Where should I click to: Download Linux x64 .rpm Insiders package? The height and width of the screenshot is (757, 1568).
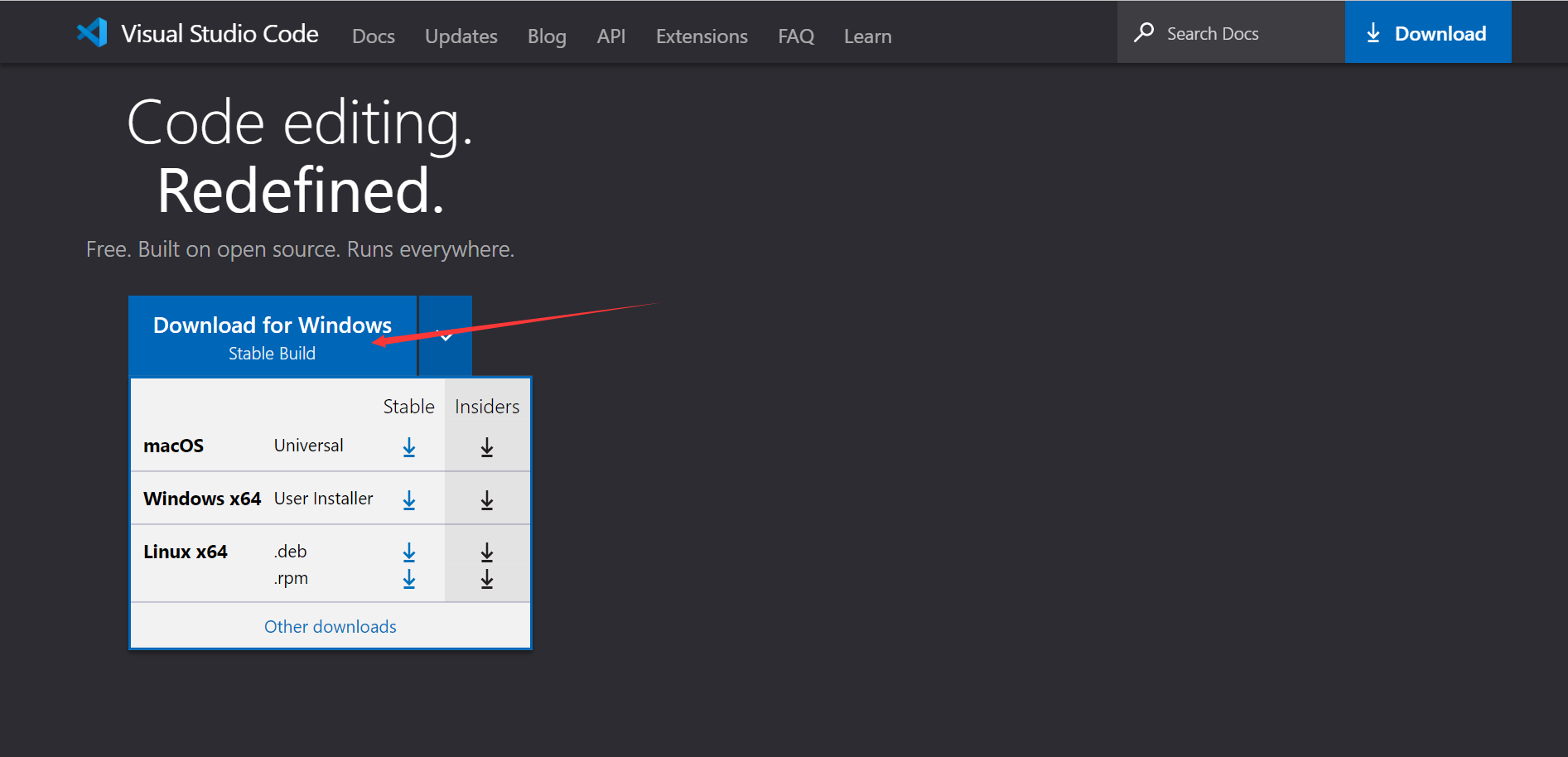487,579
